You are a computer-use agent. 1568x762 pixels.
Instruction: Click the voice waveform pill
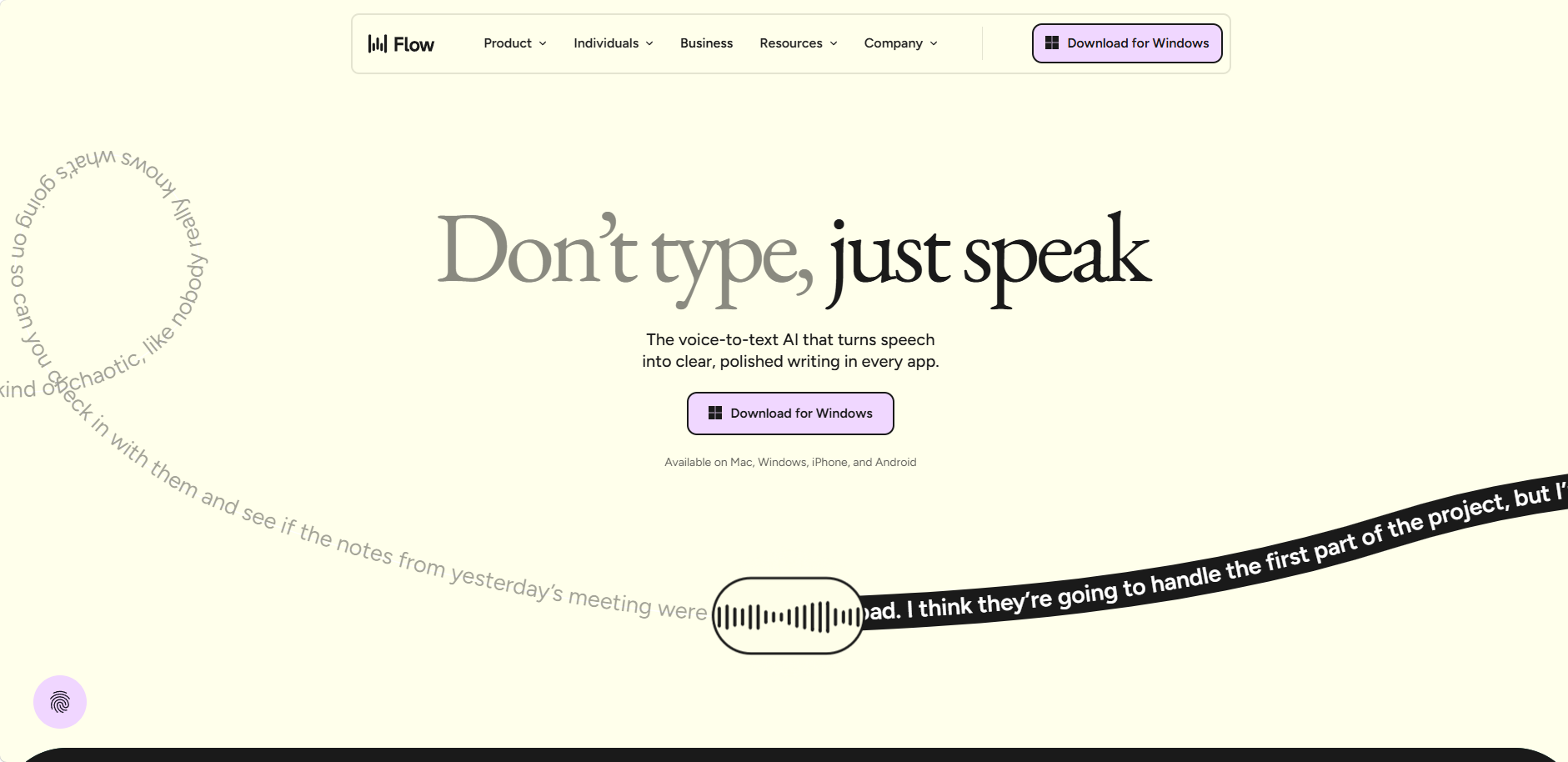(789, 616)
